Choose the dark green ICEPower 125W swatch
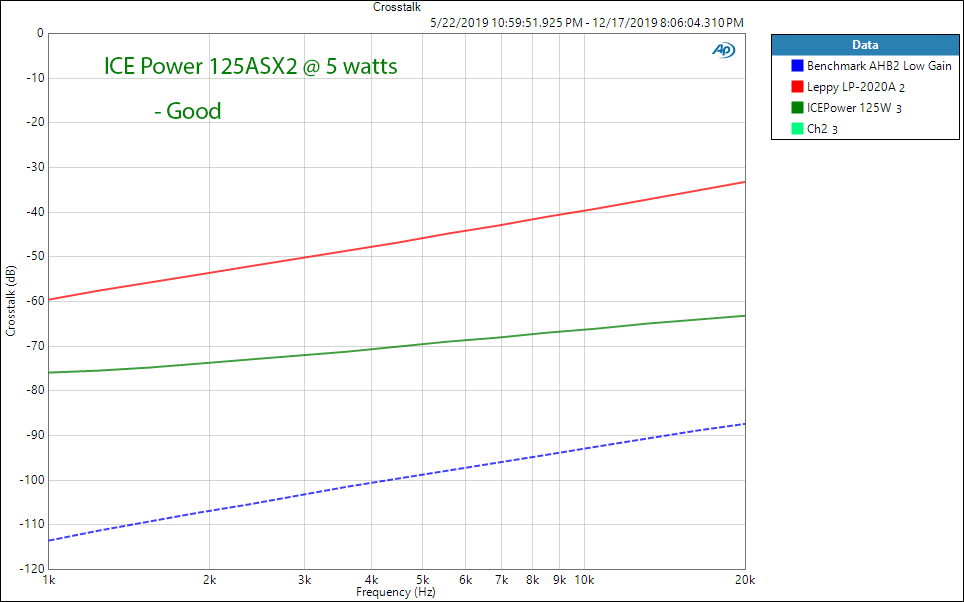This screenshot has width=964, height=602. [x=797, y=108]
